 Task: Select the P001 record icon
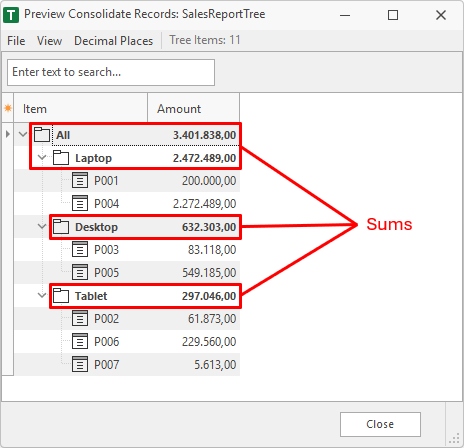pos(80,181)
